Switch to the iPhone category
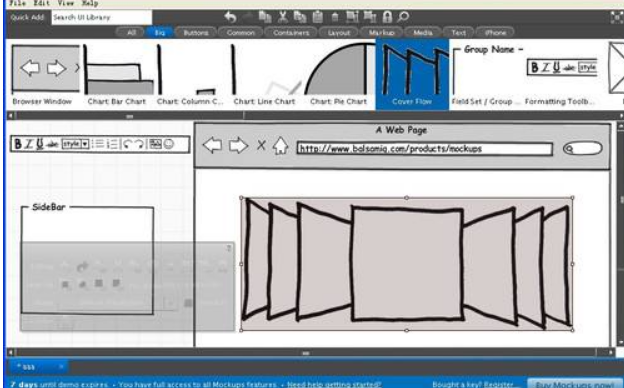The image size is (624, 388). (x=495, y=33)
